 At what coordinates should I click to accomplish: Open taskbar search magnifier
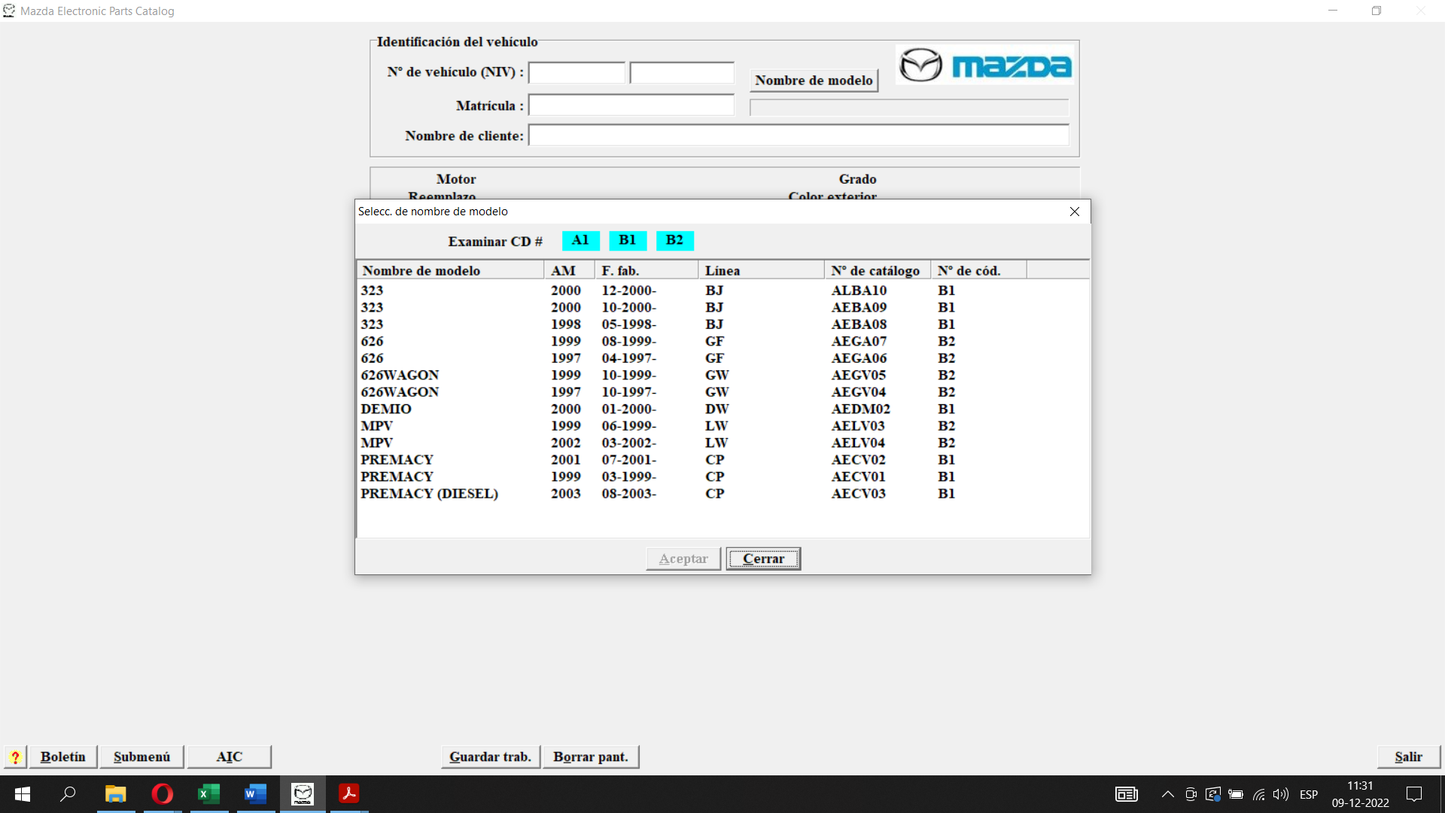68,794
